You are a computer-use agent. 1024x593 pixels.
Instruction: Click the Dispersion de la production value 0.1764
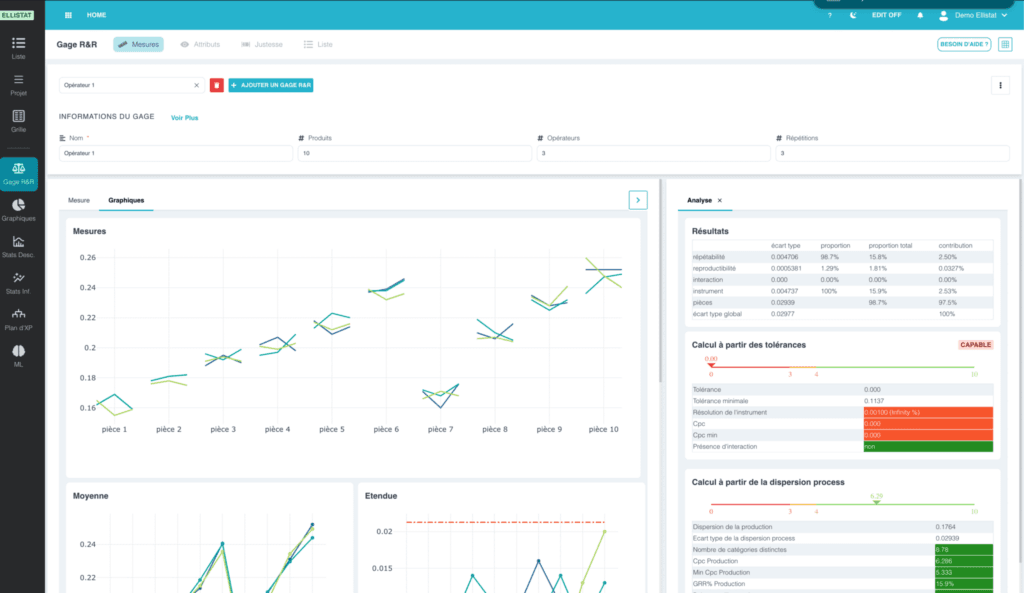(x=945, y=527)
